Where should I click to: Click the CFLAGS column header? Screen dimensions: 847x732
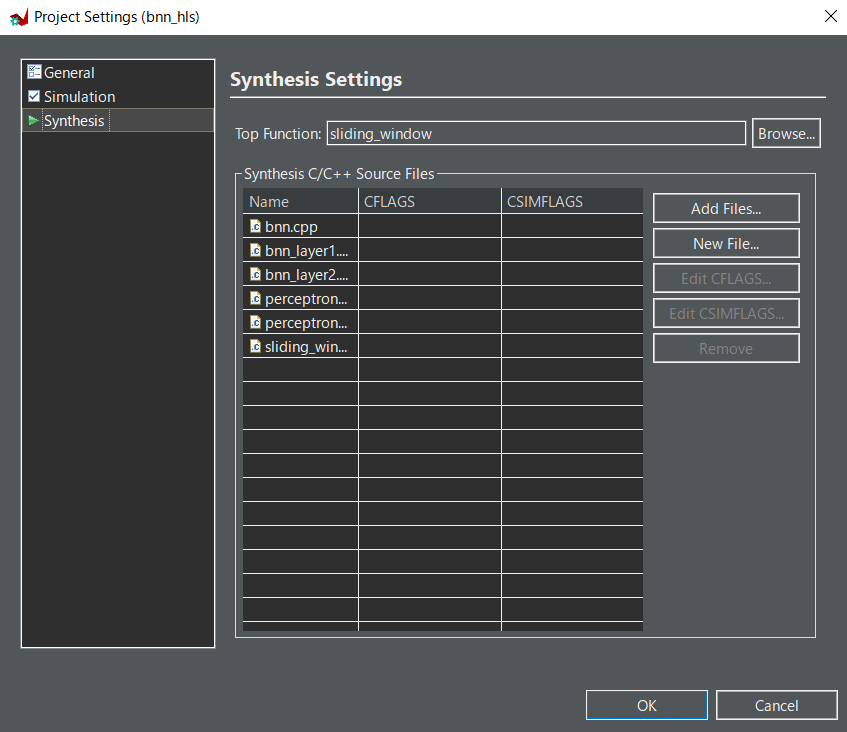430,201
